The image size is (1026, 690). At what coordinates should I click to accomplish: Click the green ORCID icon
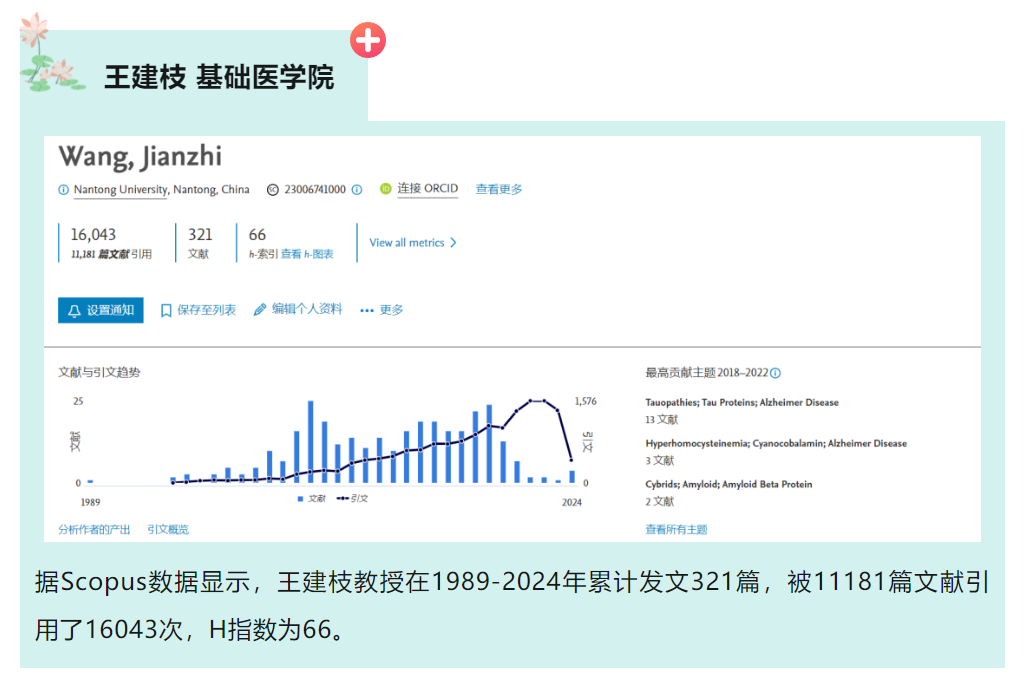385,189
